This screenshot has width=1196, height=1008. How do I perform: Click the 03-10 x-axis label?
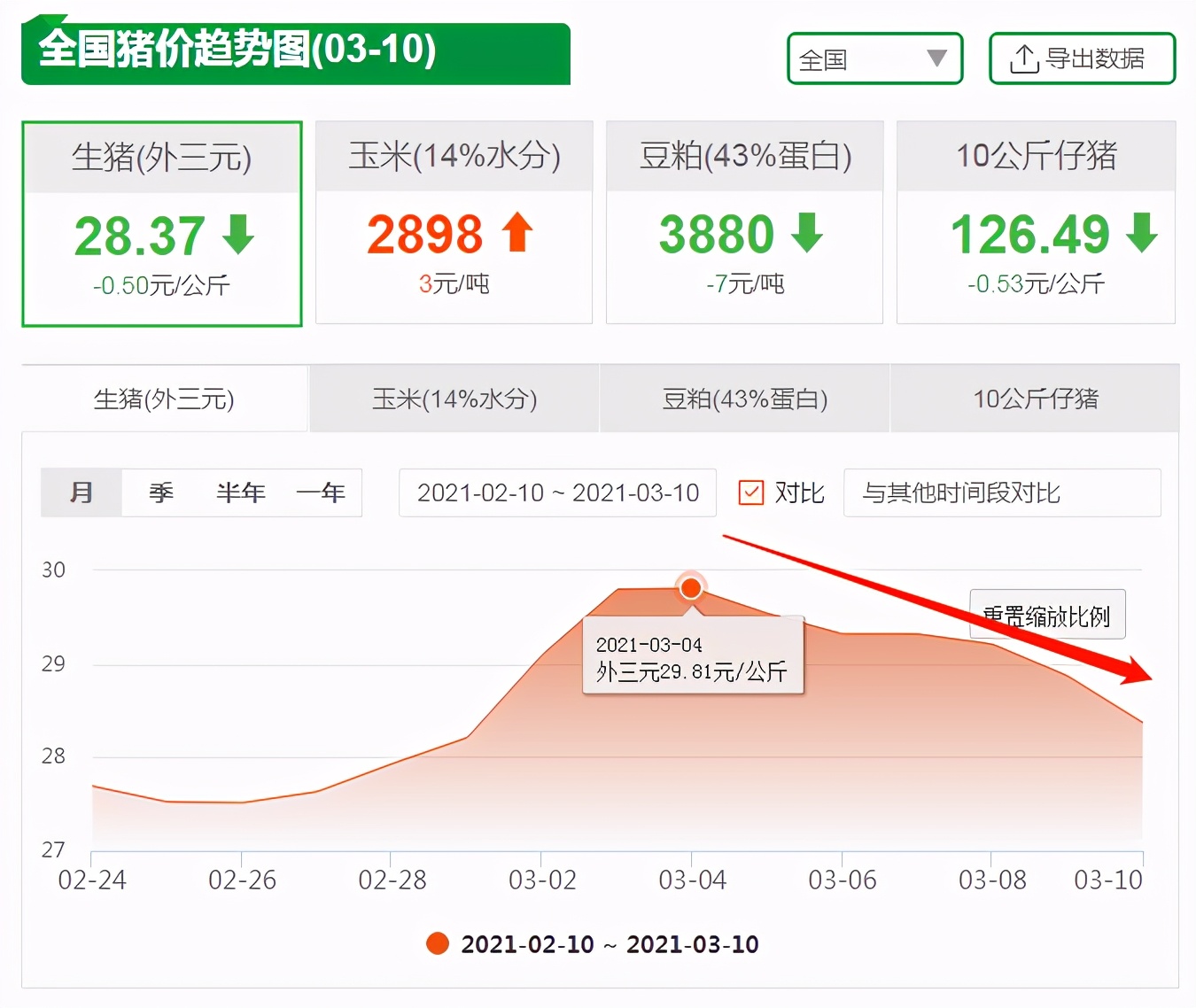tap(1108, 880)
